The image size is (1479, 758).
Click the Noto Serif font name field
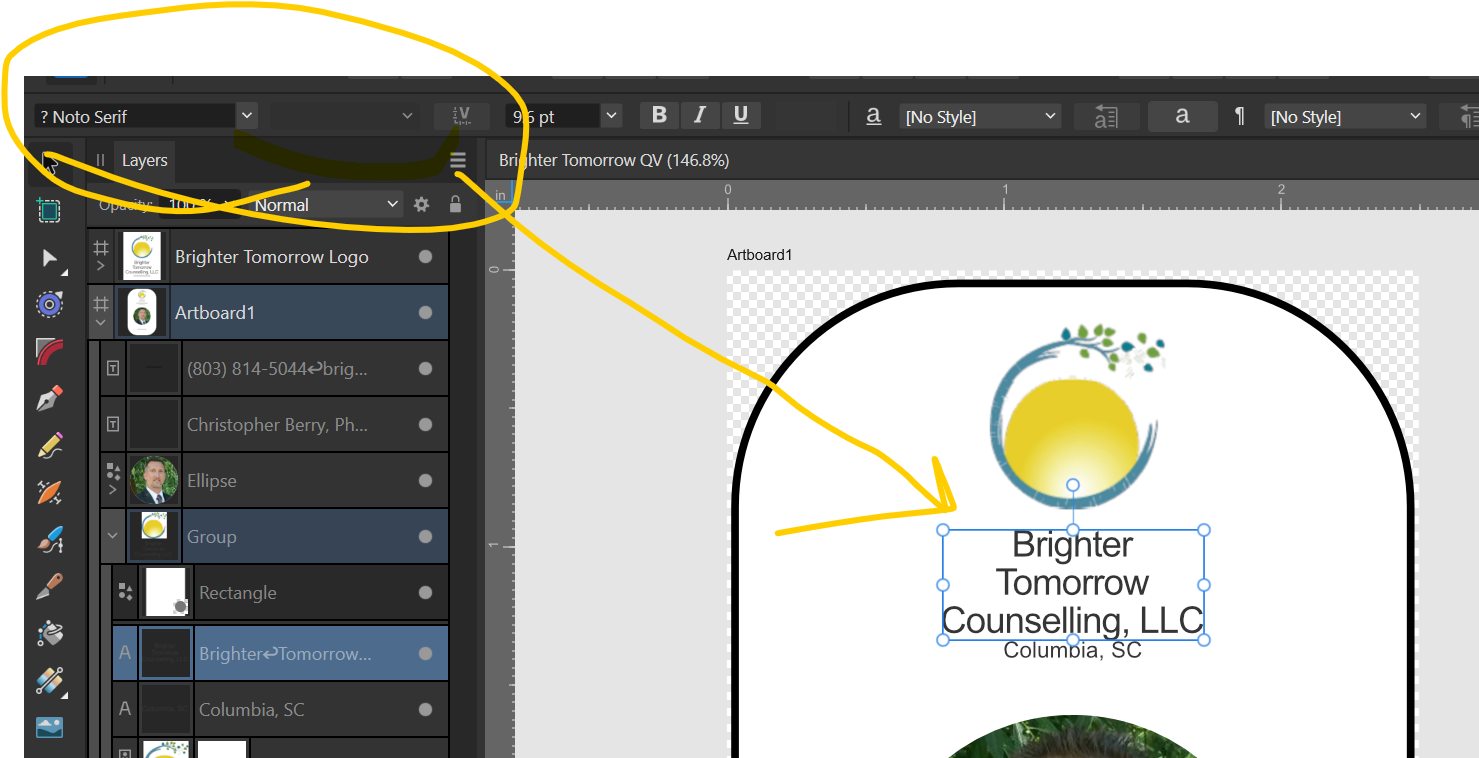(x=135, y=116)
